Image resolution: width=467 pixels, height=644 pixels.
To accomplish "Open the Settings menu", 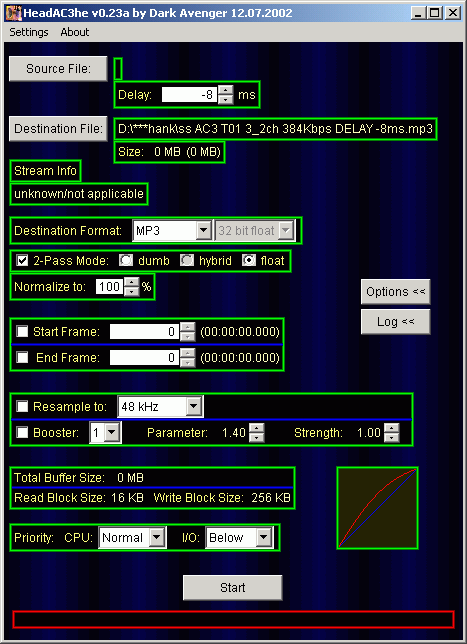I will (29, 32).
